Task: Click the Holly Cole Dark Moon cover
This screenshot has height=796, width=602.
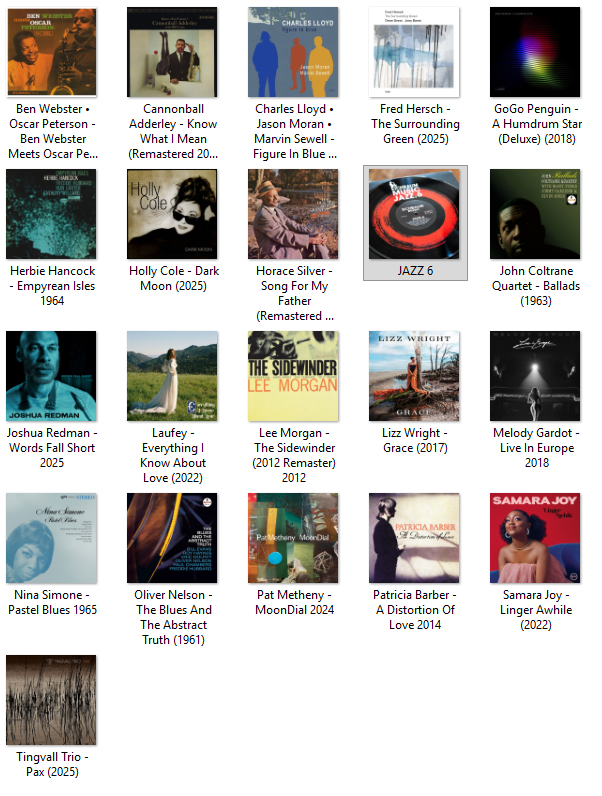Action: (x=172, y=214)
